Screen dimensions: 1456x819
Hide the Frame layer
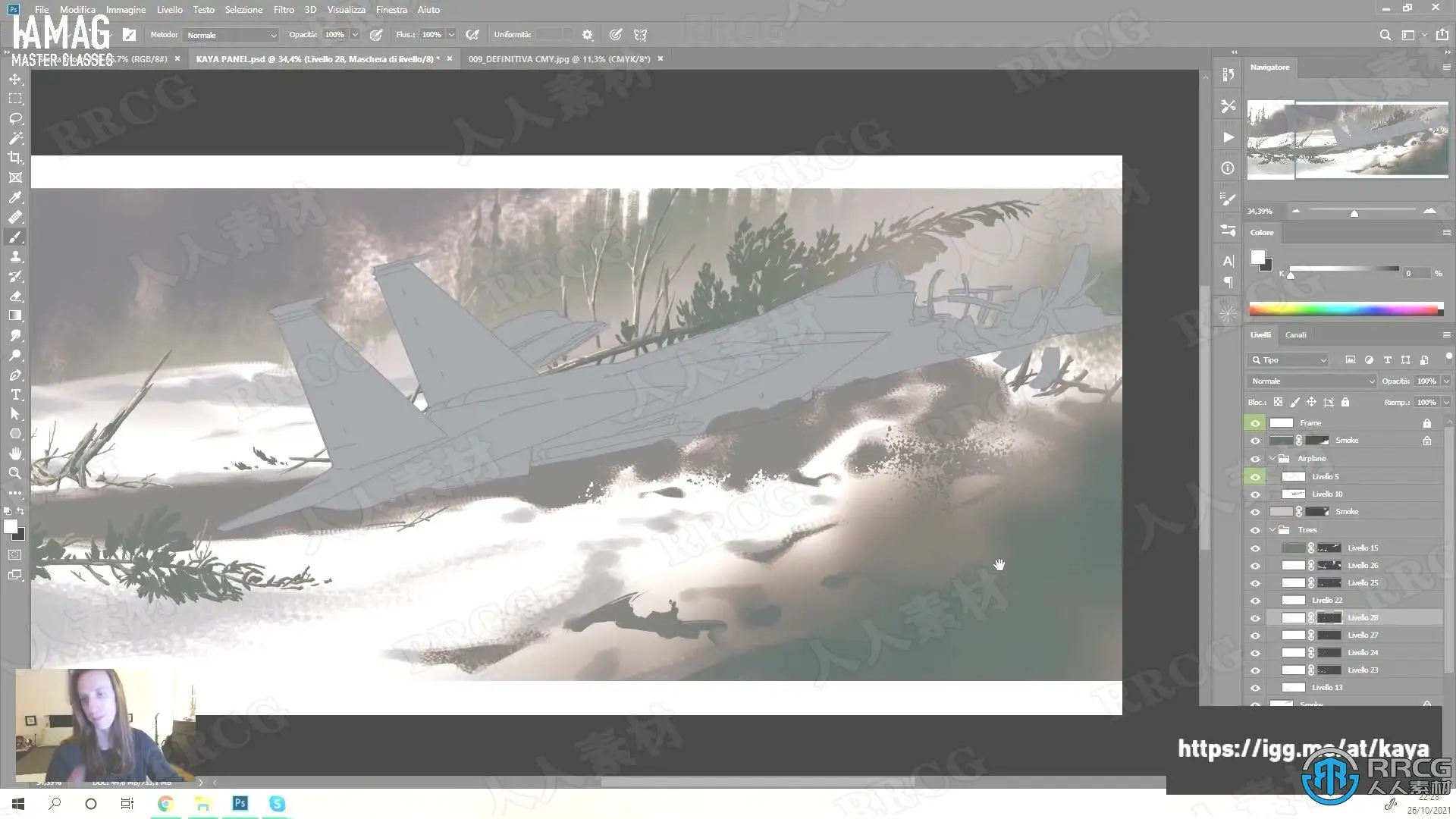click(1255, 423)
